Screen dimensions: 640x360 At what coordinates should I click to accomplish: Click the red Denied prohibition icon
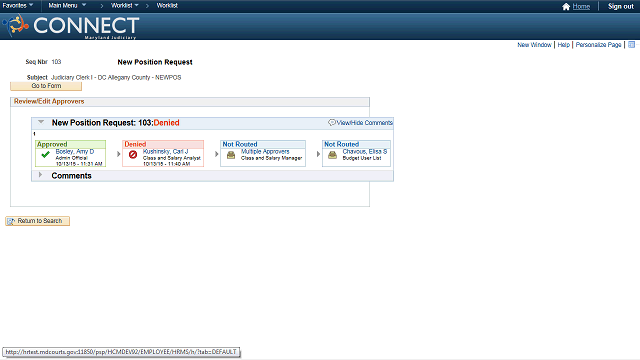pos(133,154)
